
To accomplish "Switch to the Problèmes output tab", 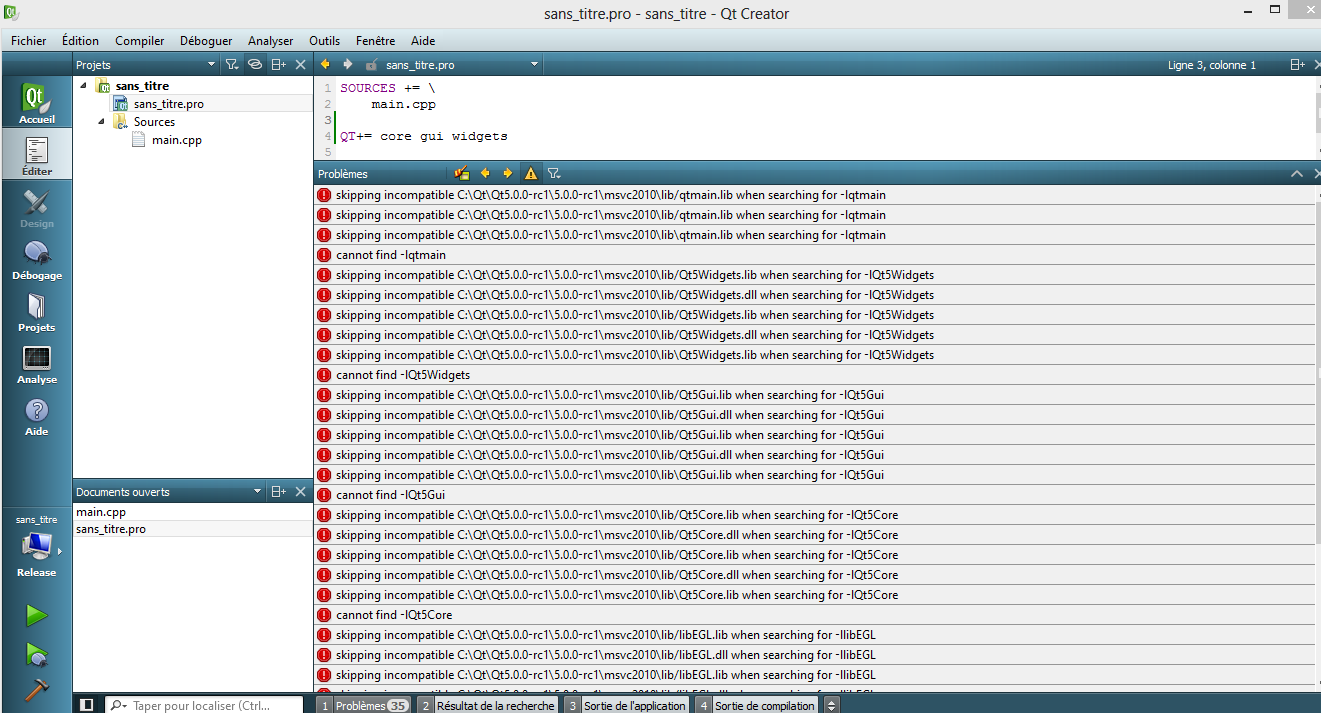I will [x=364, y=705].
